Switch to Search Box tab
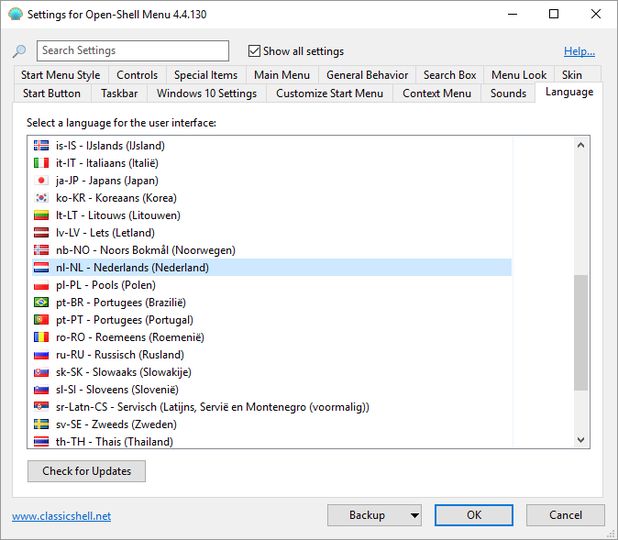The image size is (618, 540). (450, 75)
